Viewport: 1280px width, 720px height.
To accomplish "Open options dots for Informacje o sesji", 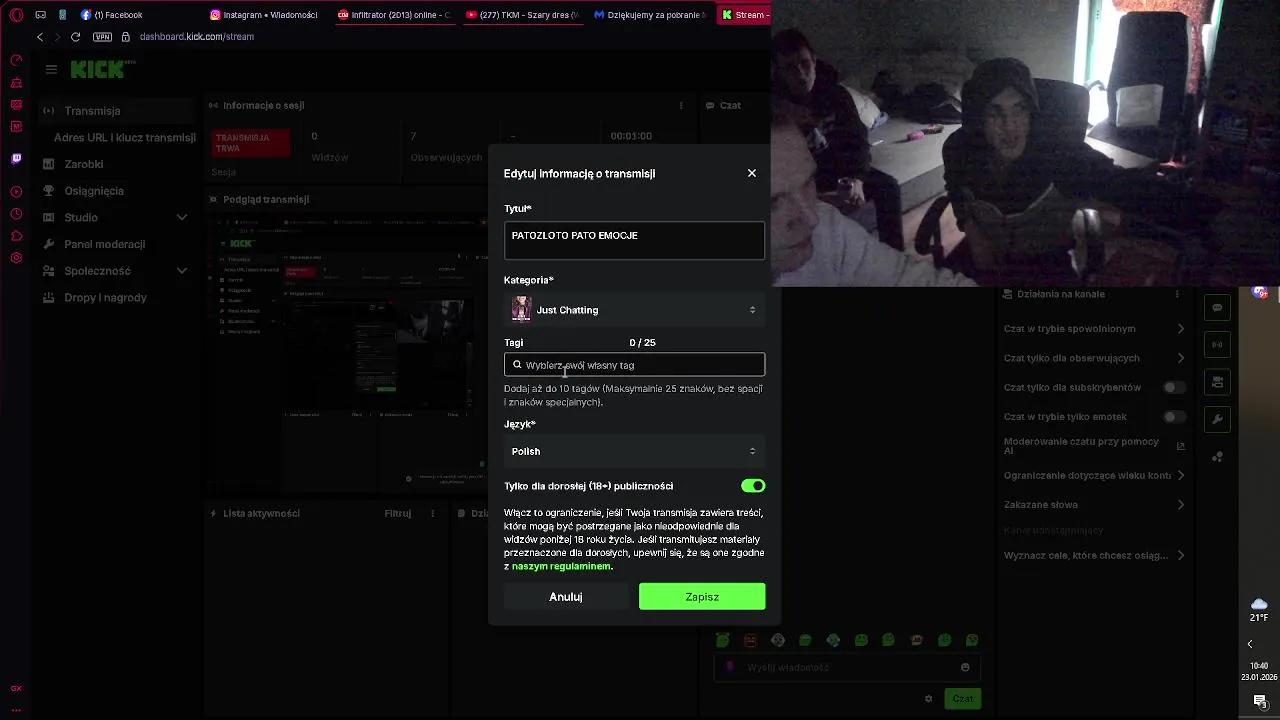I will pyautogui.click(x=681, y=105).
